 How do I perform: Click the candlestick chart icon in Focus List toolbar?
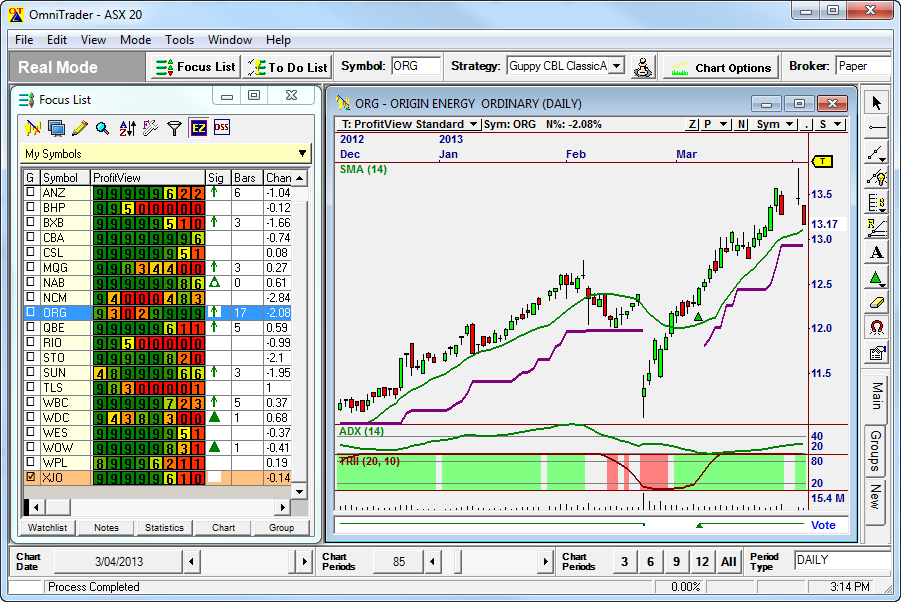(x=33, y=128)
